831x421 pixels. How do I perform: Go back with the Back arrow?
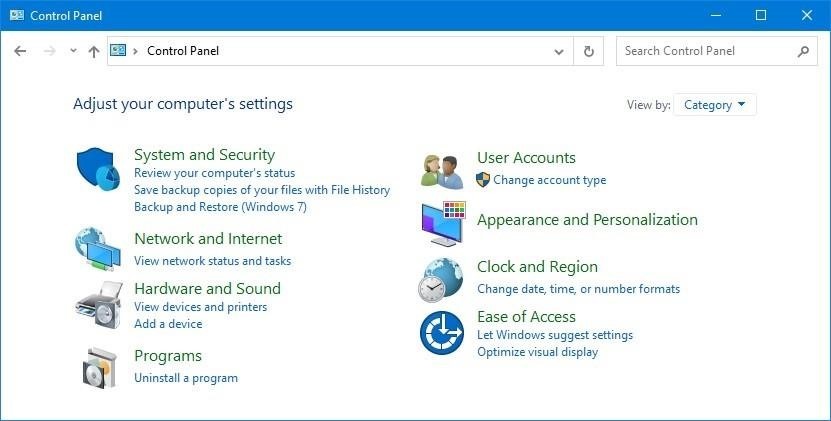click(20, 51)
